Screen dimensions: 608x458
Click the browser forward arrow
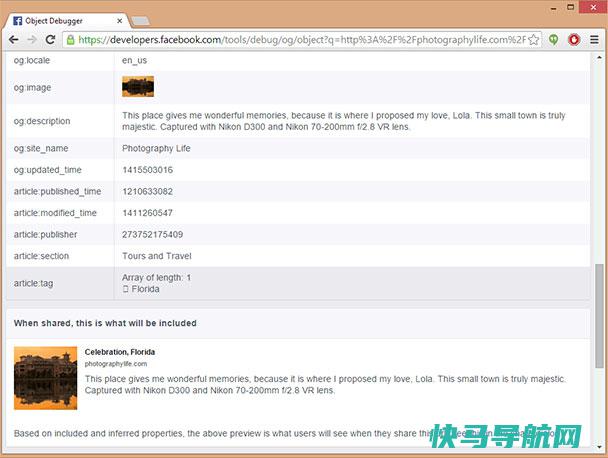pyautogui.click(x=32, y=40)
